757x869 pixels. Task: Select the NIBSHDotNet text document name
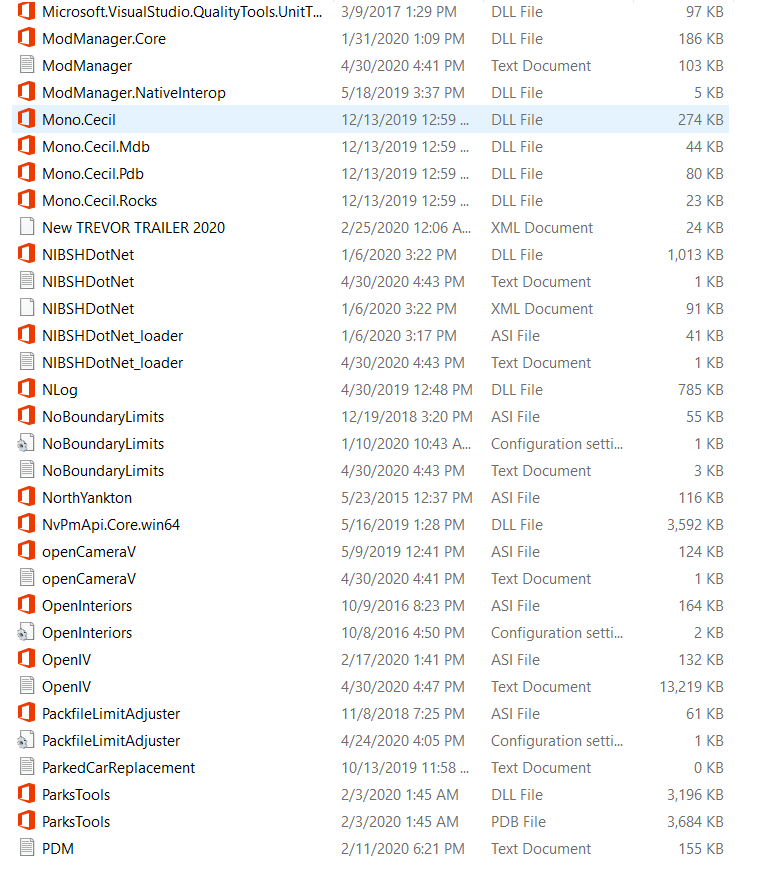(x=88, y=282)
